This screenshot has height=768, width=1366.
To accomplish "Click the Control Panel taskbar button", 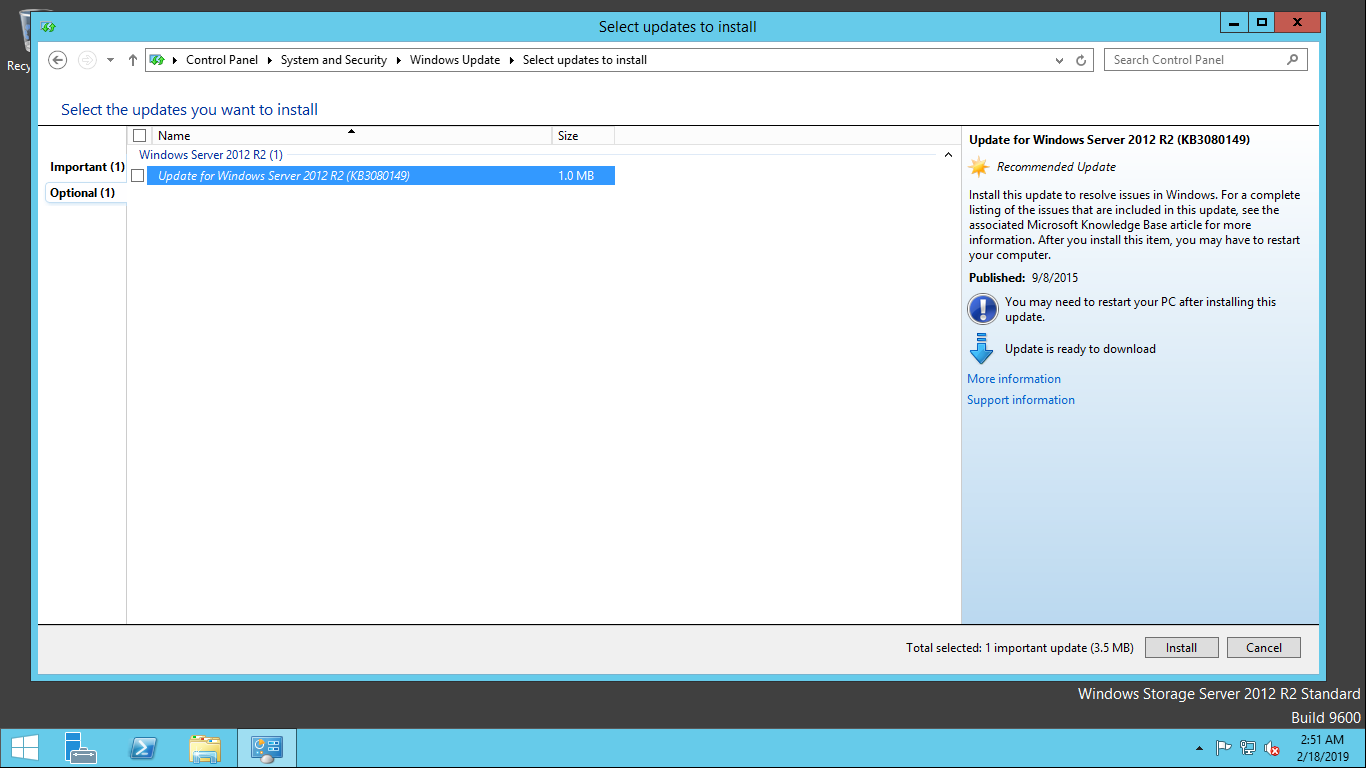I will 267,748.
